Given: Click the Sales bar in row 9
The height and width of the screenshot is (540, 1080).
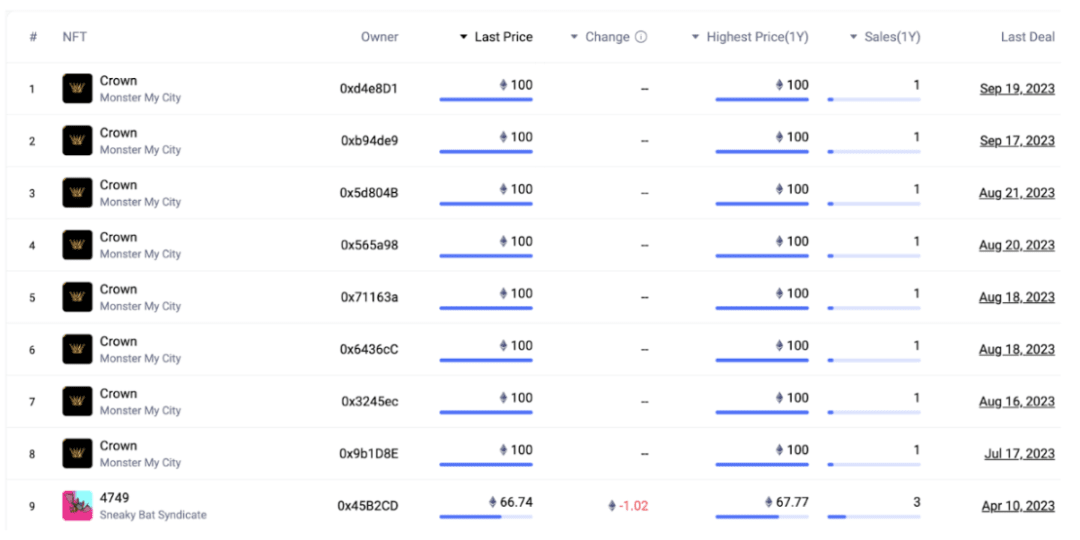Looking at the screenshot, I should [x=874, y=517].
